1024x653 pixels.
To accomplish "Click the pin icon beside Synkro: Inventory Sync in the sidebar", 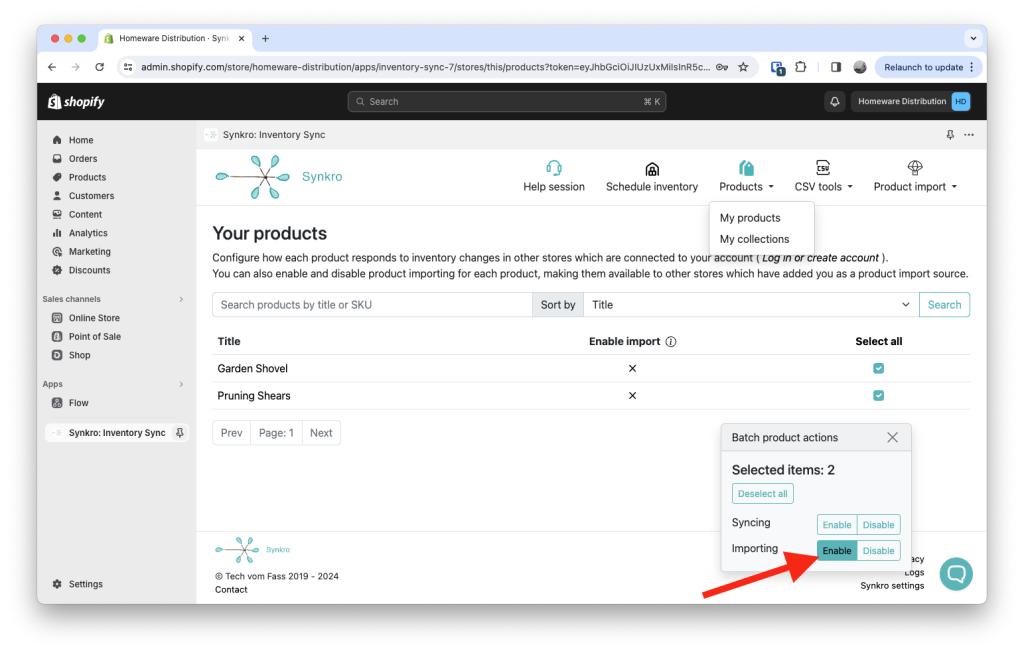I will click(x=180, y=432).
